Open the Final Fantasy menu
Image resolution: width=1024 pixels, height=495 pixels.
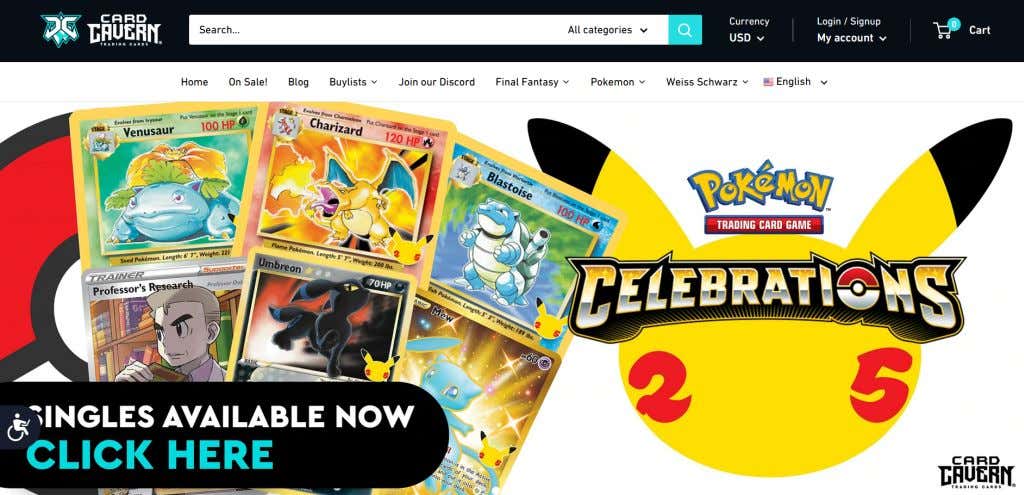coord(532,82)
